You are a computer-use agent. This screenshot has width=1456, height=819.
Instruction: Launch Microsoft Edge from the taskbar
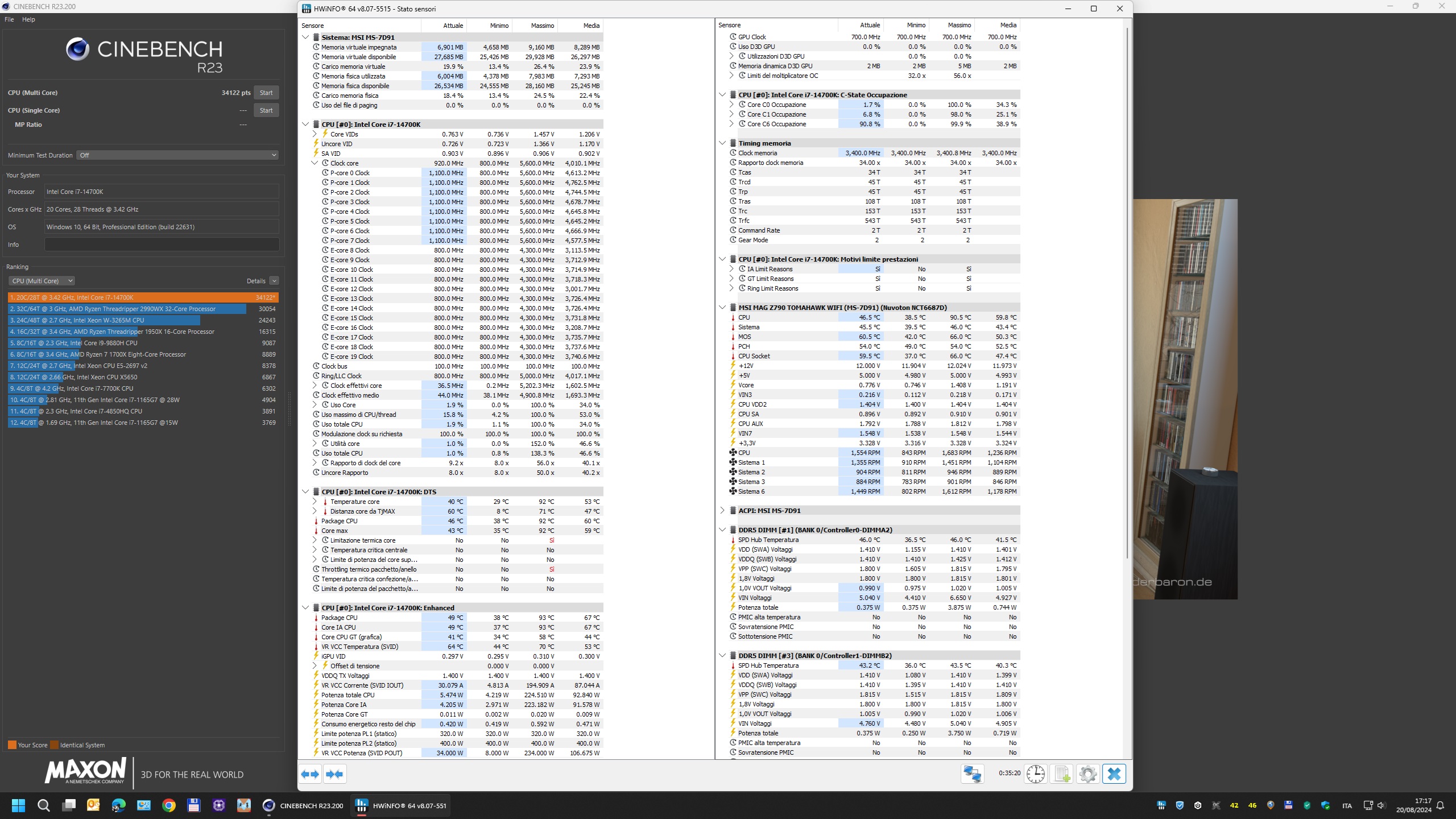pos(118,805)
